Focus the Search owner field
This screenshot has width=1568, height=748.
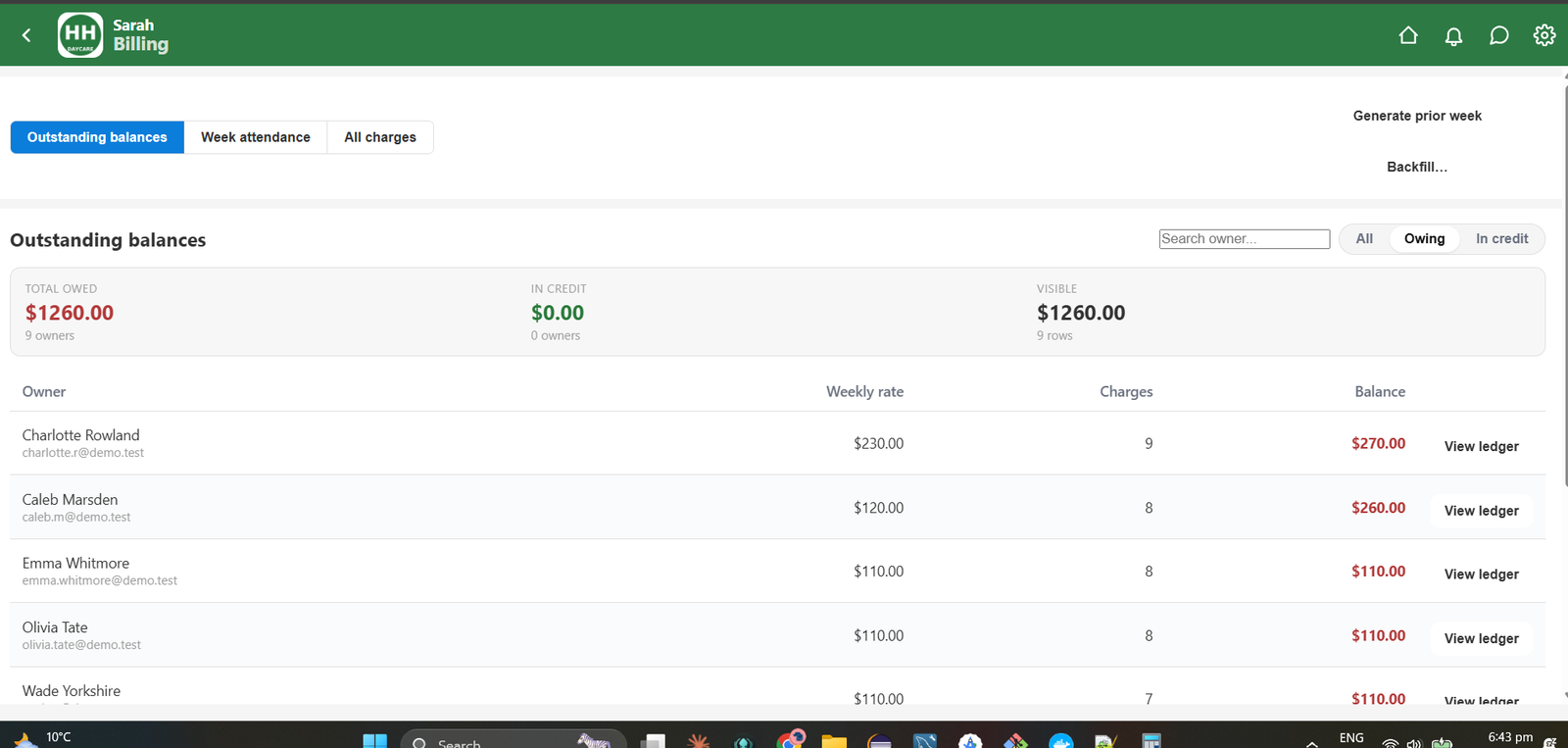pyautogui.click(x=1245, y=239)
